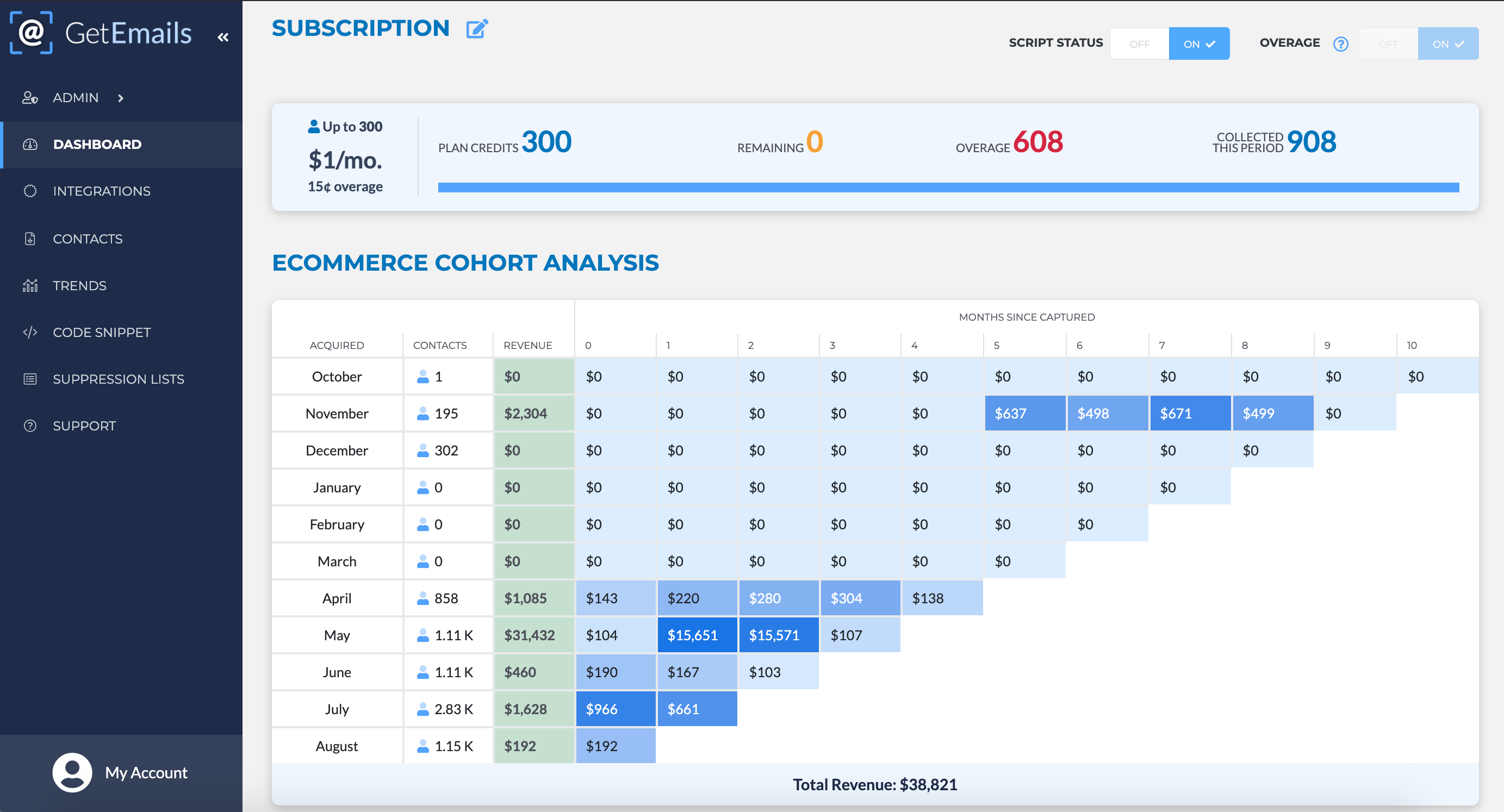This screenshot has width=1504, height=812.
Task: Turn script status OFF
Action: pyautogui.click(x=1139, y=44)
